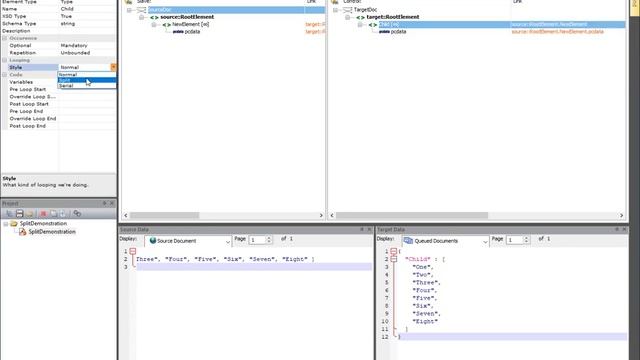
Task: Open the Style dropdown arrow
Action: pos(113,67)
